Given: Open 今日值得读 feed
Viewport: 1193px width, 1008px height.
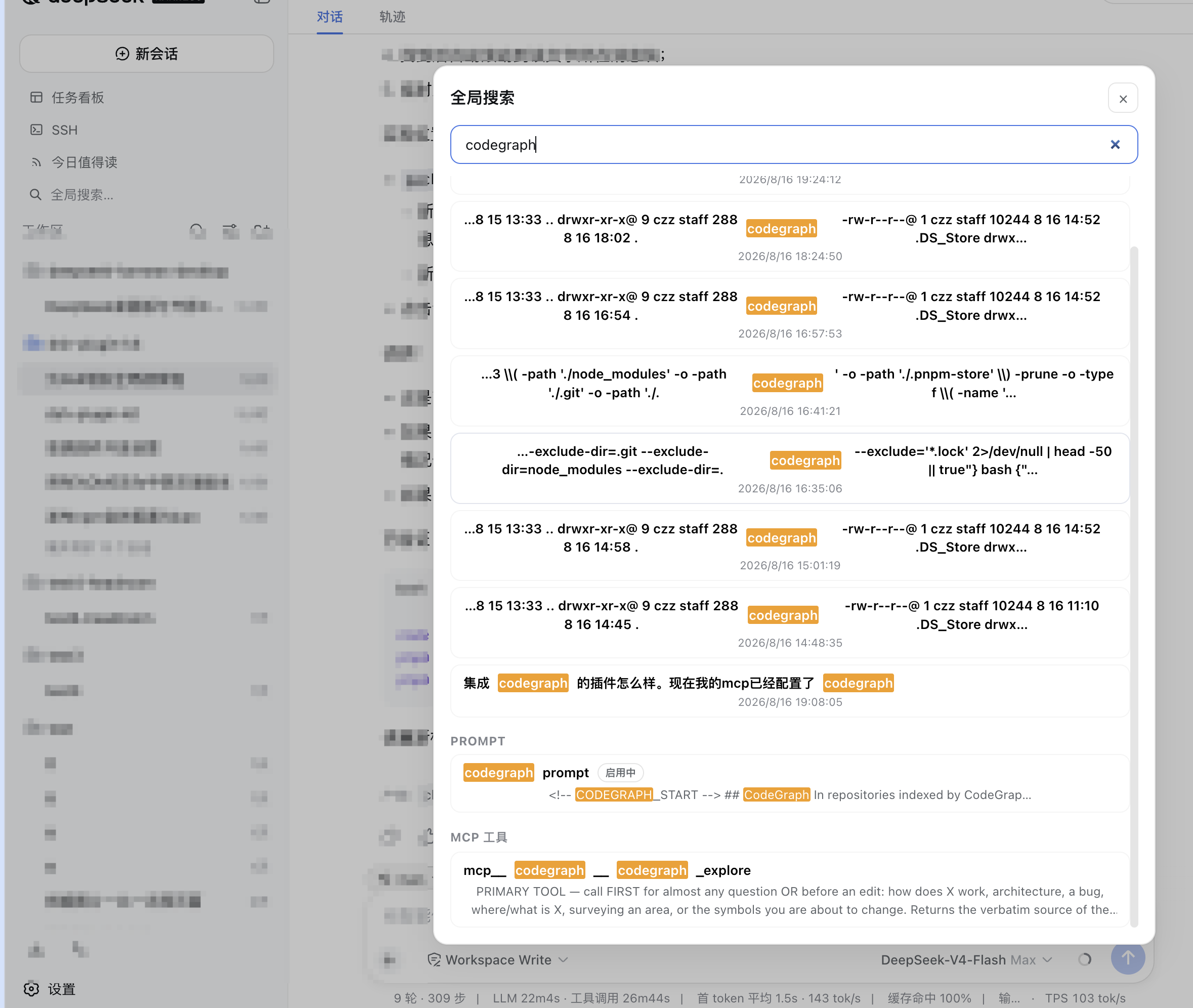Looking at the screenshot, I should [x=74, y=162].
